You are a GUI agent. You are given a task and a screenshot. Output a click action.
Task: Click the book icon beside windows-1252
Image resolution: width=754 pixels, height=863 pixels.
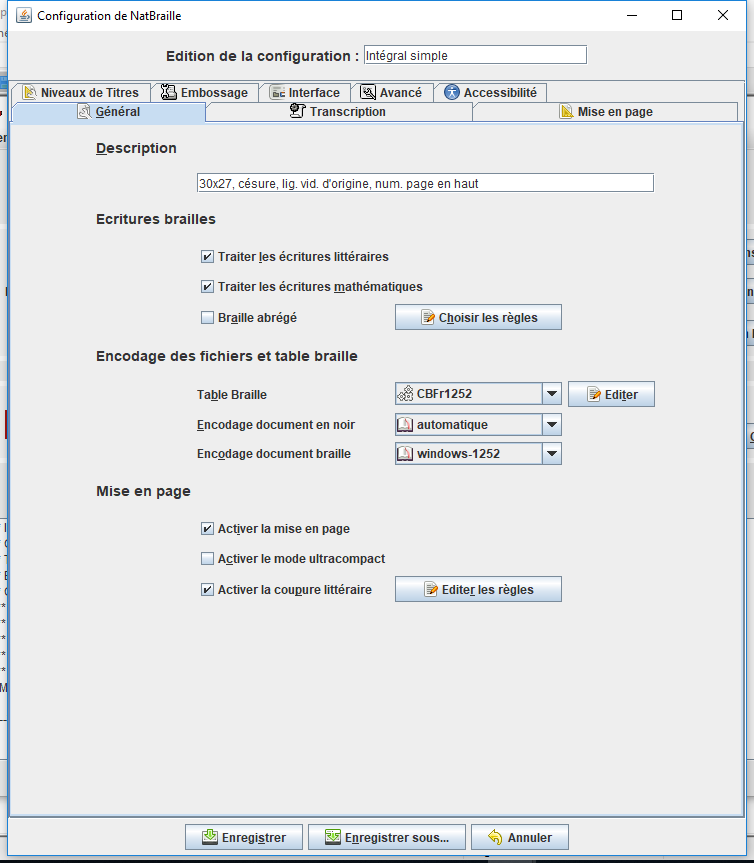(405, 454)
